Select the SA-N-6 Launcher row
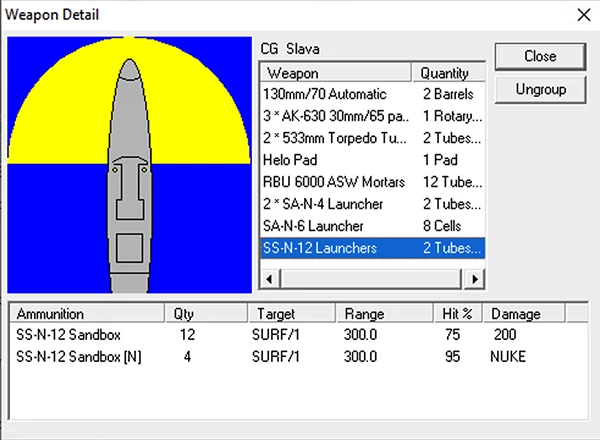 334,226
